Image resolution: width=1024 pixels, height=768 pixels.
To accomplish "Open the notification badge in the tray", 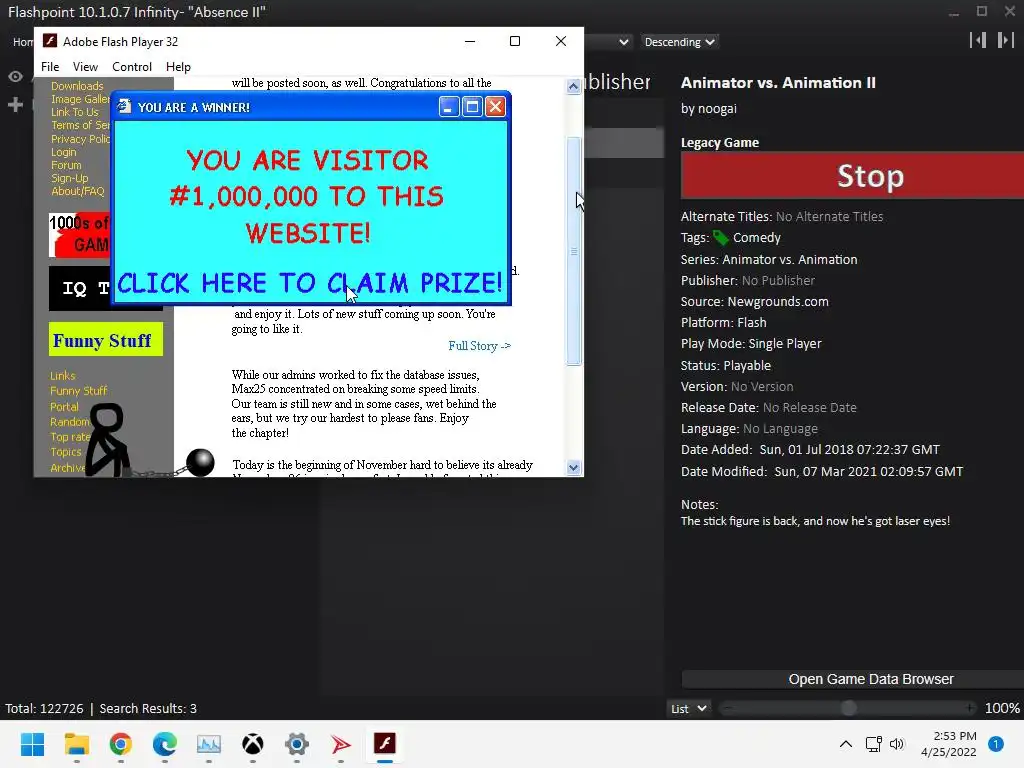I will click(x=995, y=744).
